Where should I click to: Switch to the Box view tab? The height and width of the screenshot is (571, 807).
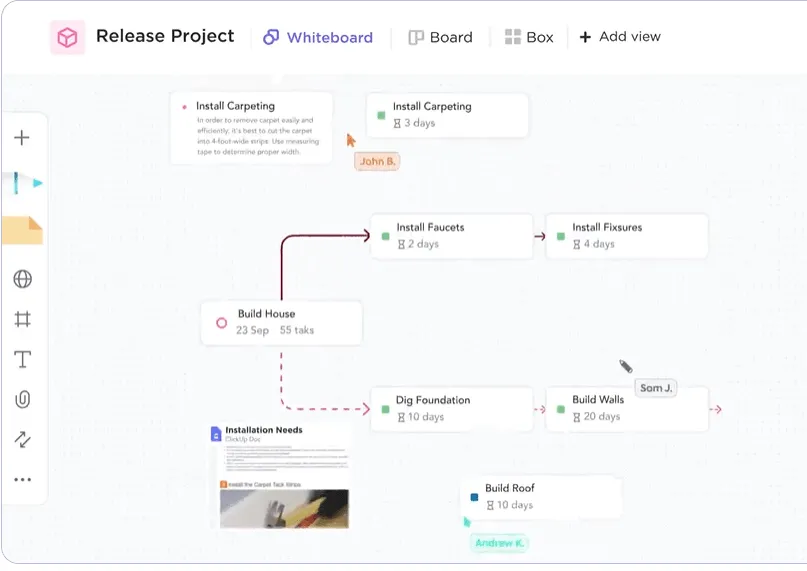point(529,37)
